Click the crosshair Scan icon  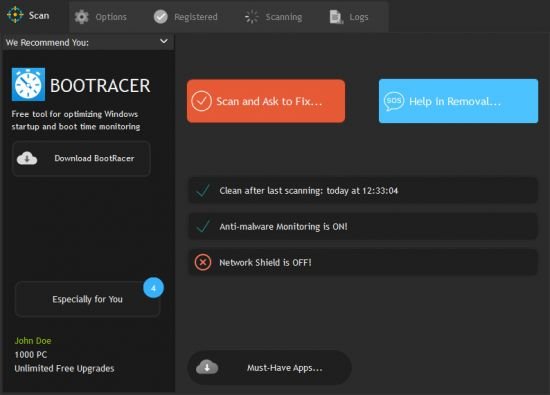pos(15,15)
